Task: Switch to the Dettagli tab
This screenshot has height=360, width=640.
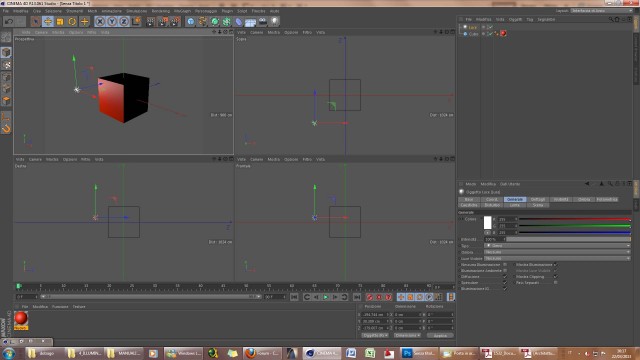Action: pyautogui.click(x=538, y=200)
